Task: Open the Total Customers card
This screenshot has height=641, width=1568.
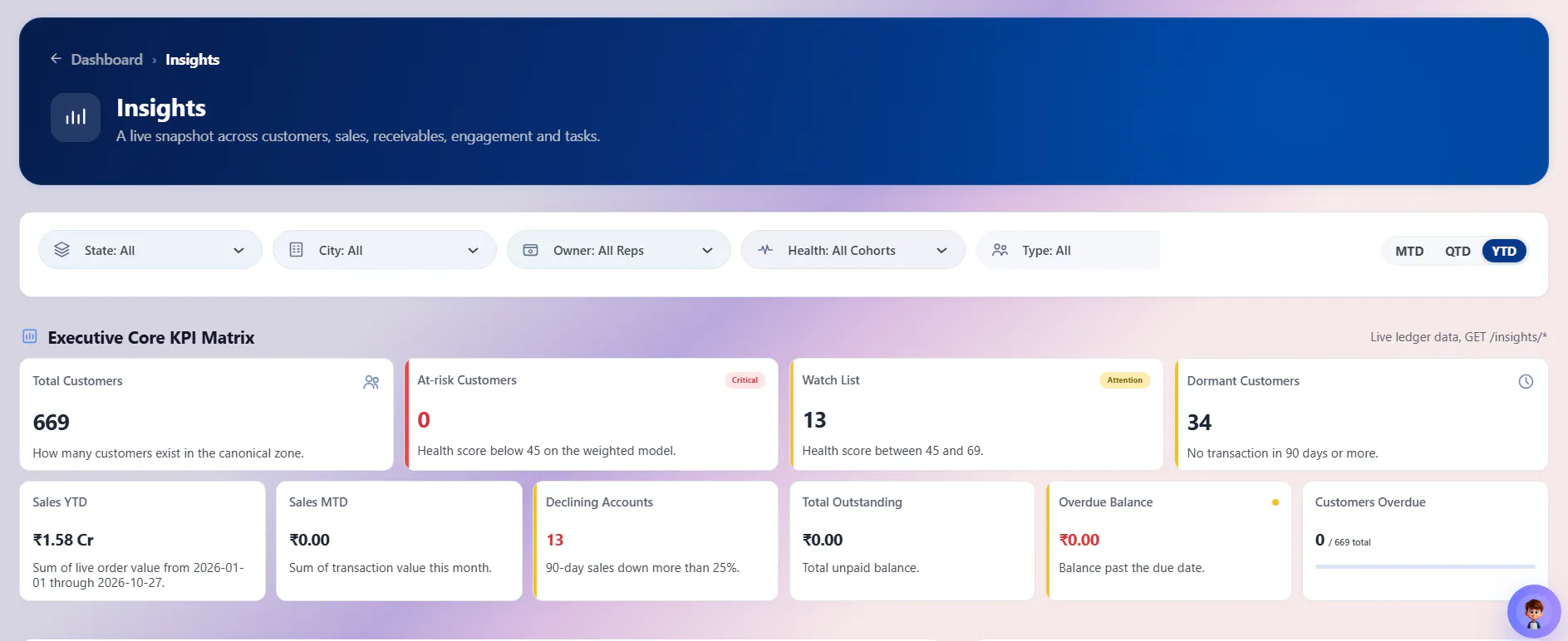Action: (206, 414)
